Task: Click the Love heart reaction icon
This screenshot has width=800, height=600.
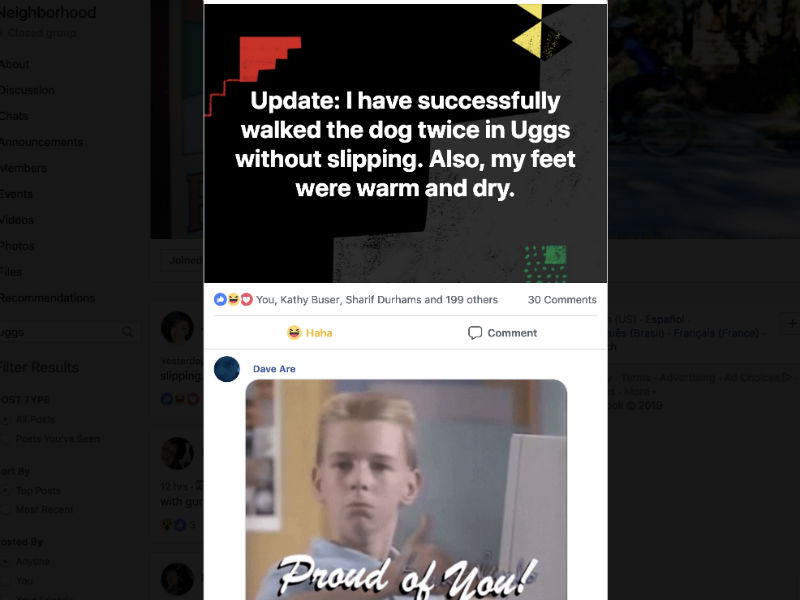Action: coord(246,299)
